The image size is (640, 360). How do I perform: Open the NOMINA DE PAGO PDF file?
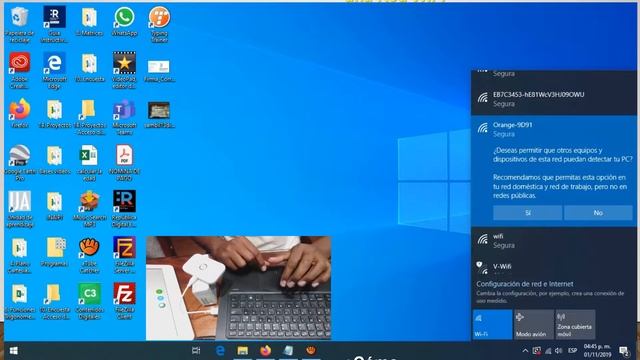pyautogui.click(x=124, y=162)
